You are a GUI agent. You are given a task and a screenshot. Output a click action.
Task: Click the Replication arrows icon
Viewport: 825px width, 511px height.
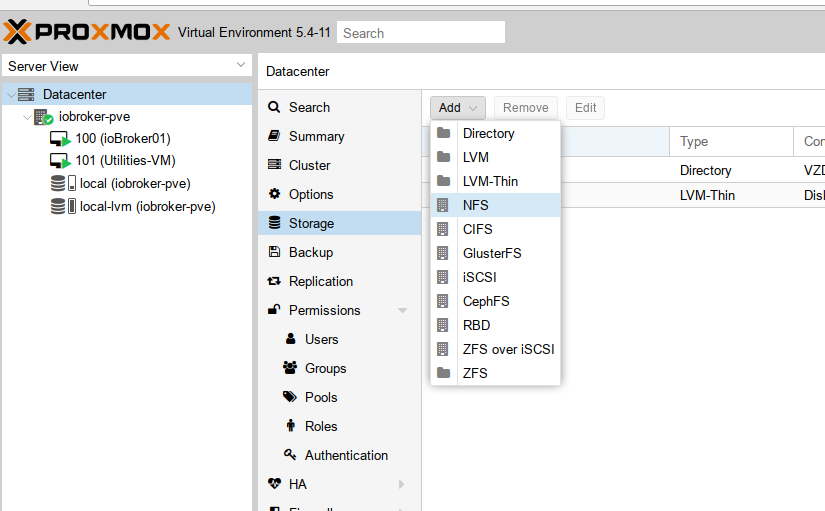[274, 281]
